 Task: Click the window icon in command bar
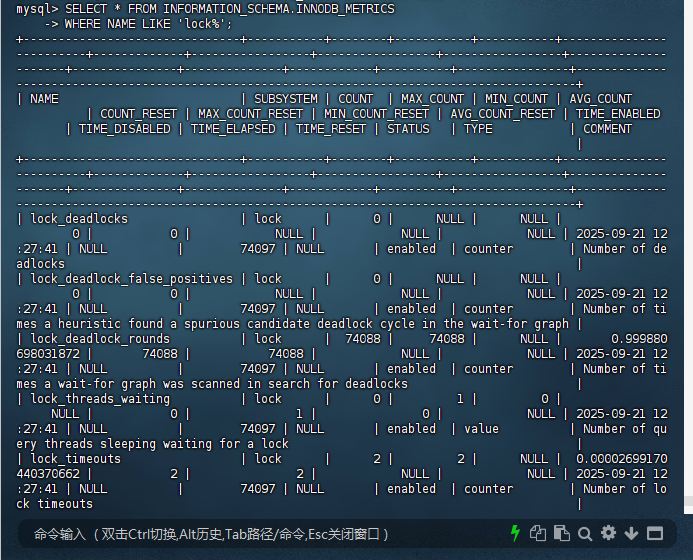point(655,533)
